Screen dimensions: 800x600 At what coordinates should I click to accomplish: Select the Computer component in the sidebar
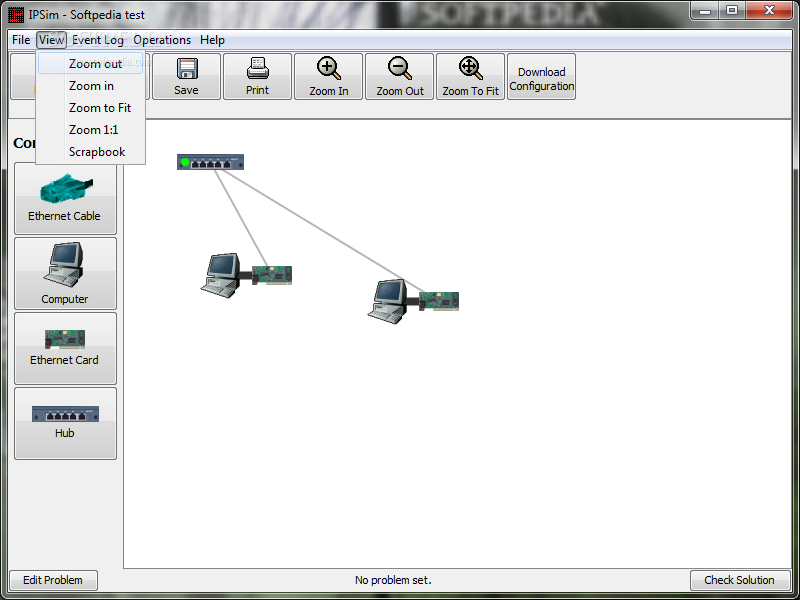pyautogui.click(x=65, y=273)
